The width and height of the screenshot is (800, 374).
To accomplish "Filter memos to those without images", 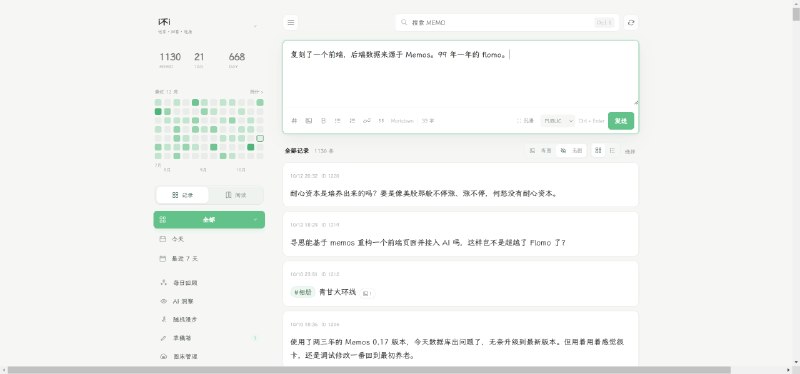I will coord(571,151).
